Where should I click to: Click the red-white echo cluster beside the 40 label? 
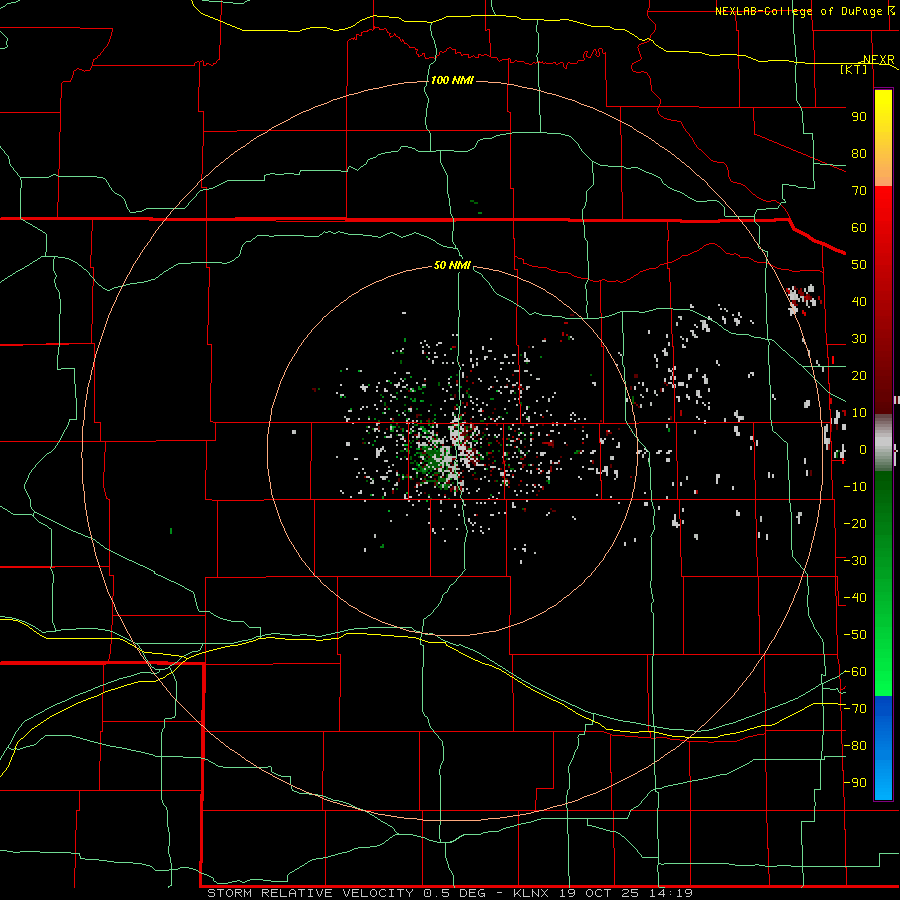tap(802, 299)
